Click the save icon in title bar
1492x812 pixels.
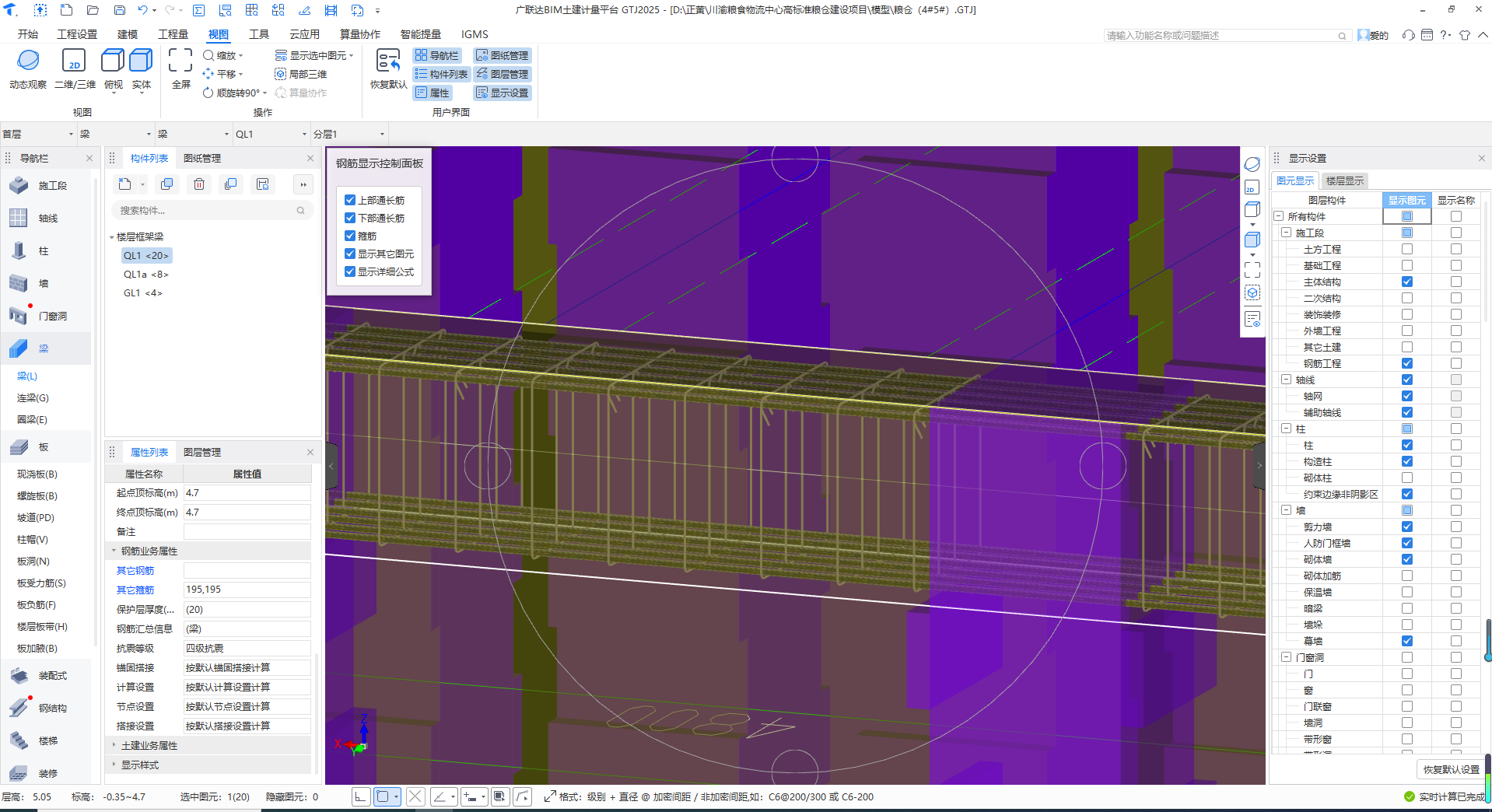coord(120,10)
